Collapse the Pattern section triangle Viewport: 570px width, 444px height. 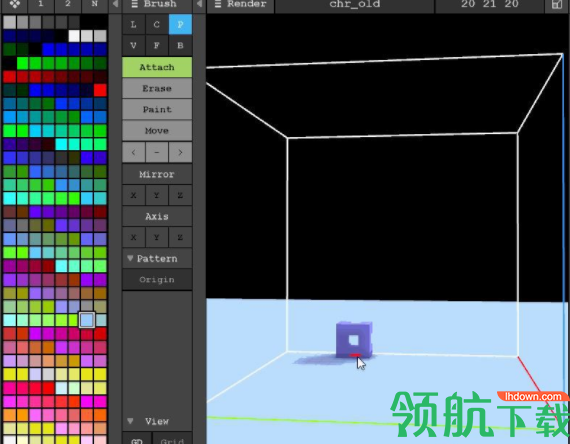(130, 258)
